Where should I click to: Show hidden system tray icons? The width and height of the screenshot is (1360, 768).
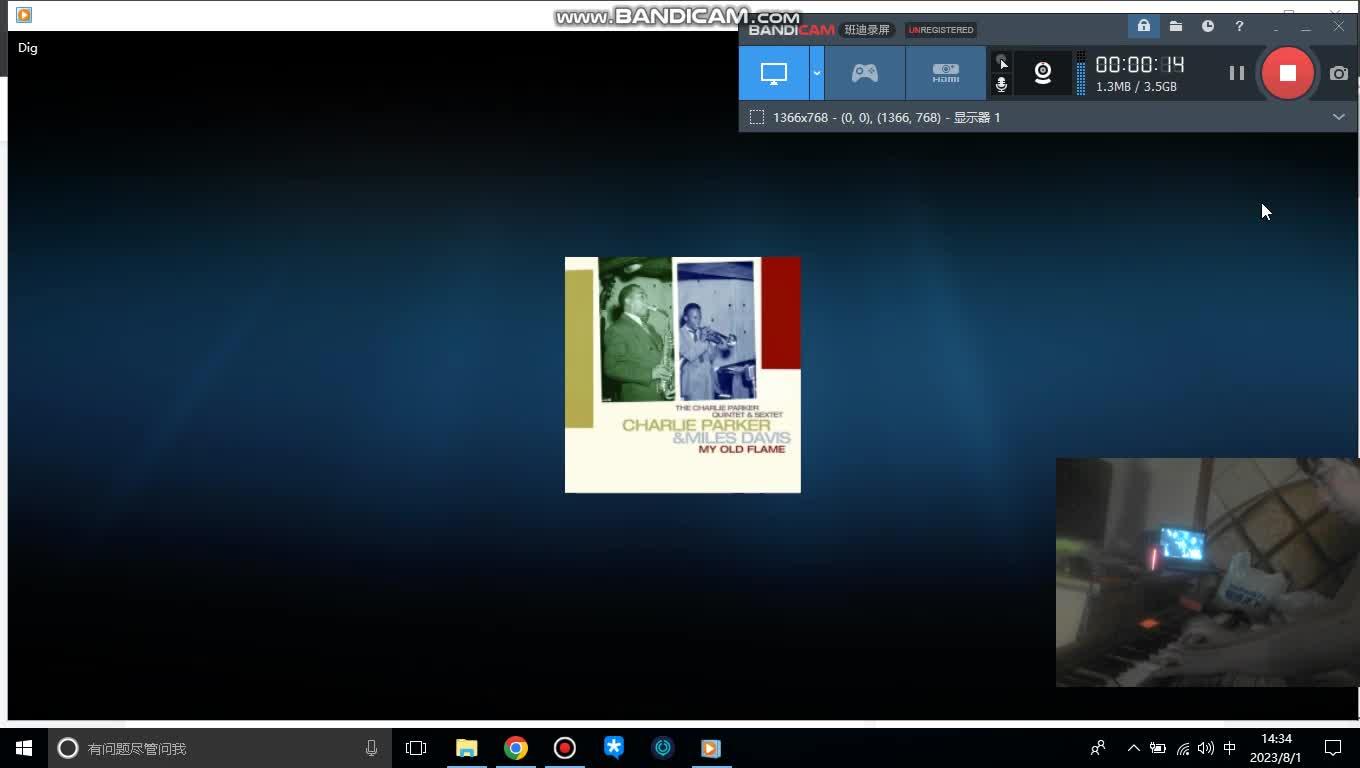(1133, 748)
